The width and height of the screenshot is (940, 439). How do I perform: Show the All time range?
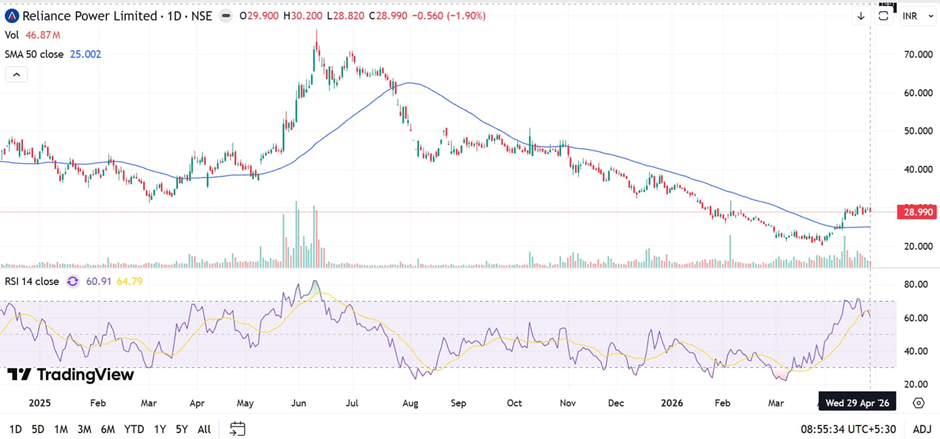point(204,429)
